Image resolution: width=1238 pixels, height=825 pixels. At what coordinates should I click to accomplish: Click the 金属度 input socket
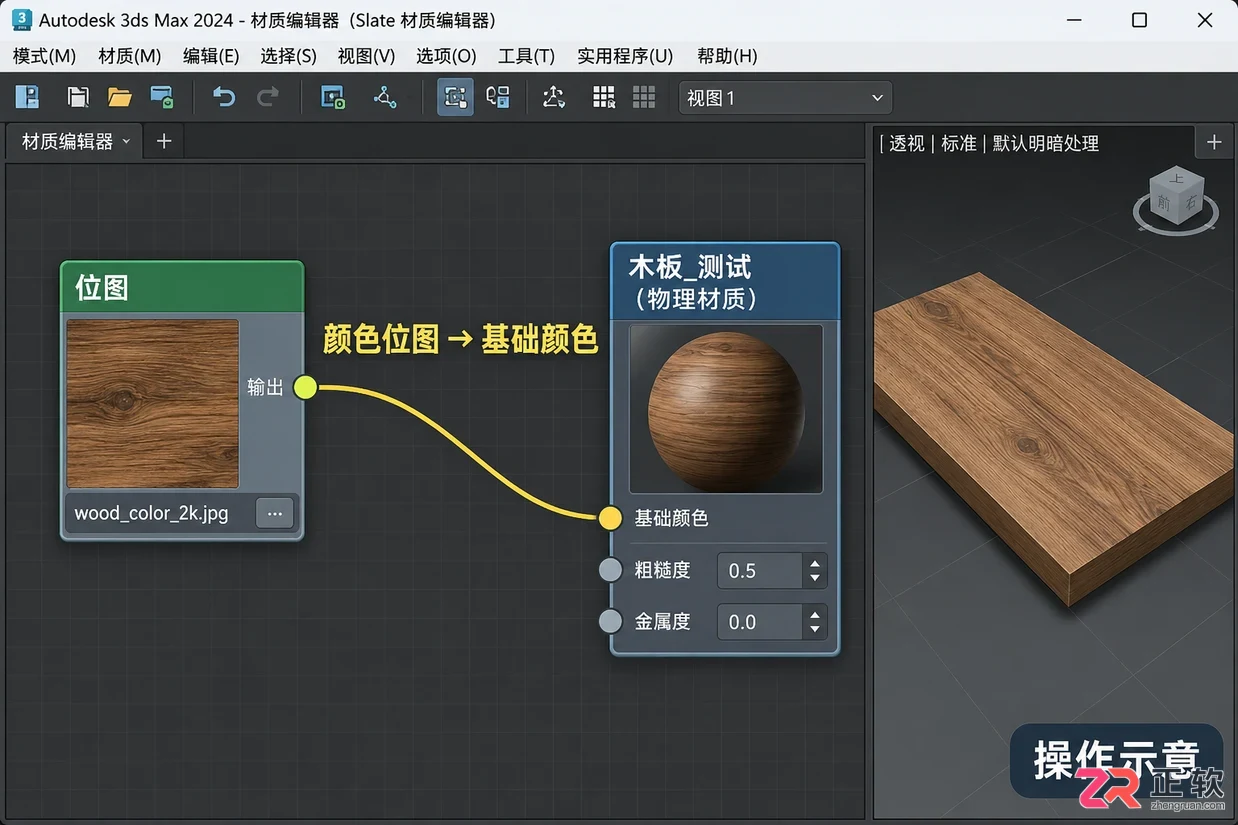(x=611, y=621)
